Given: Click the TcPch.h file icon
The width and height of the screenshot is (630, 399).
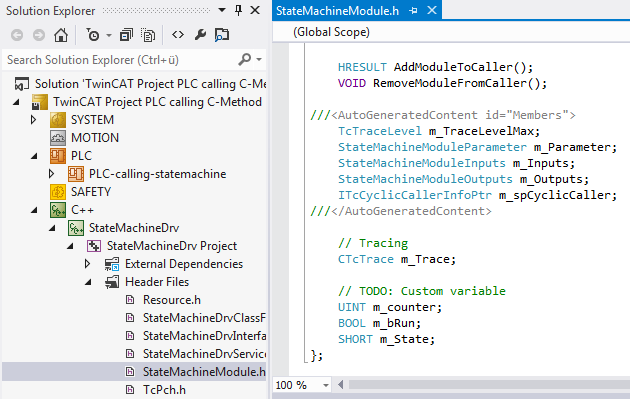Looking at the screenshot, I should click(130, 390).
